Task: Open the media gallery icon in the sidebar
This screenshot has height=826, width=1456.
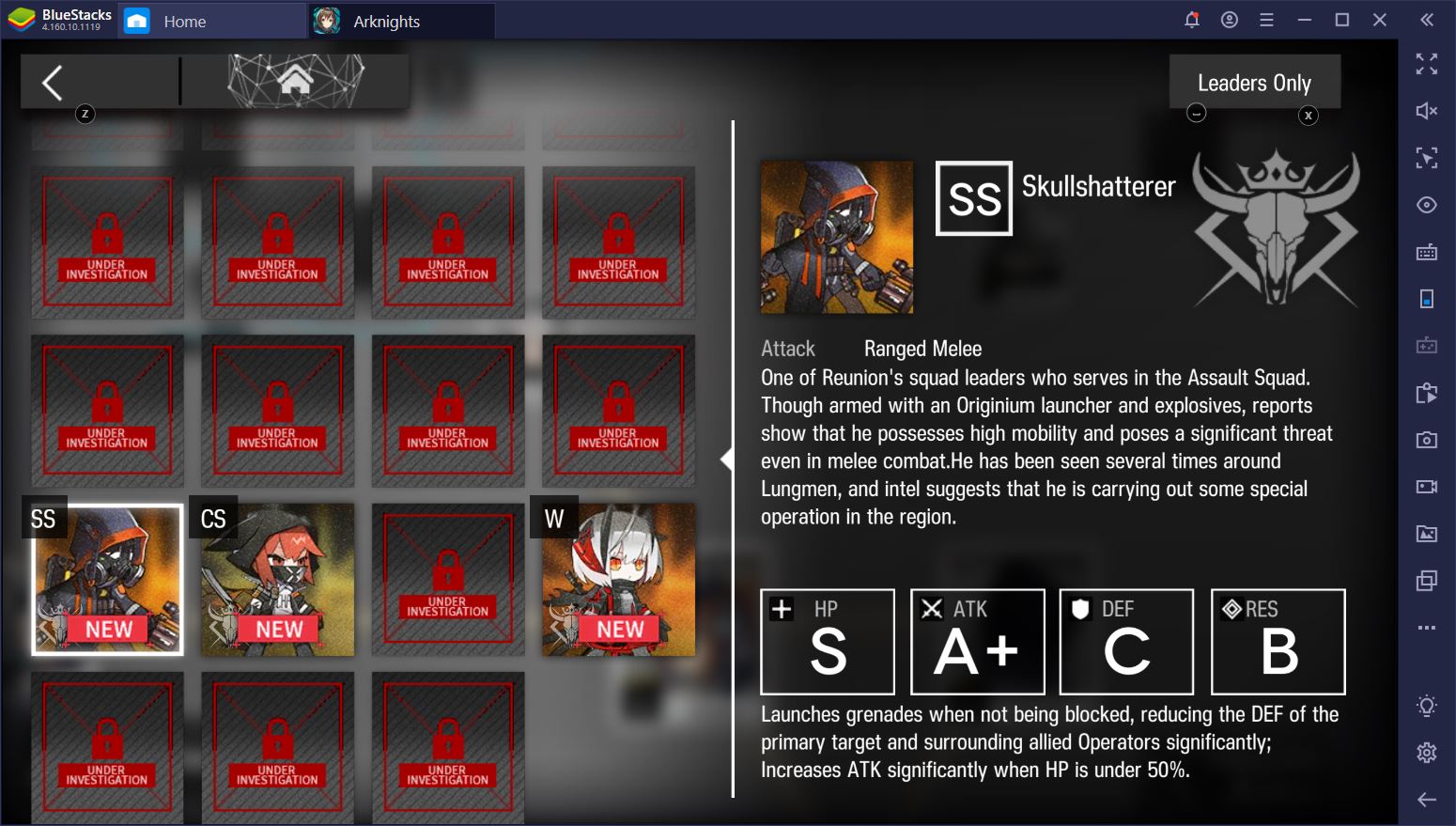Action: 1427,534
